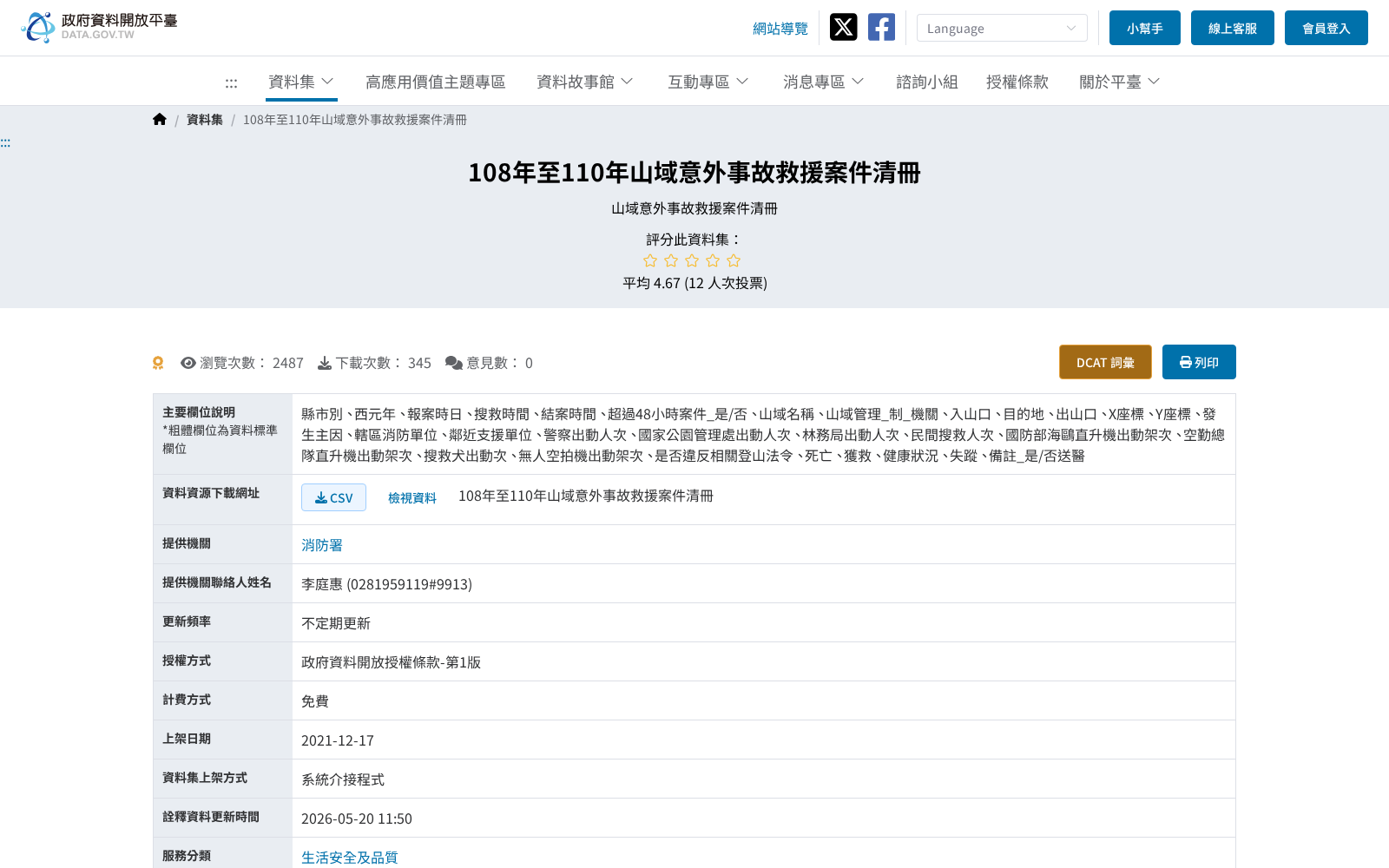Viewport: 1389px width, 868px height.
Task: Click the 網站導覽 link
Action: pos(780,29)
